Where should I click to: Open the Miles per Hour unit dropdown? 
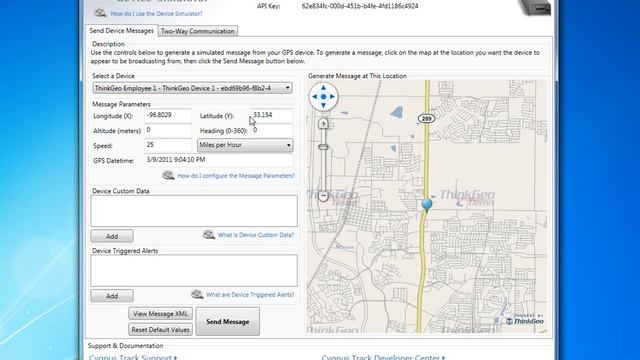245,145
